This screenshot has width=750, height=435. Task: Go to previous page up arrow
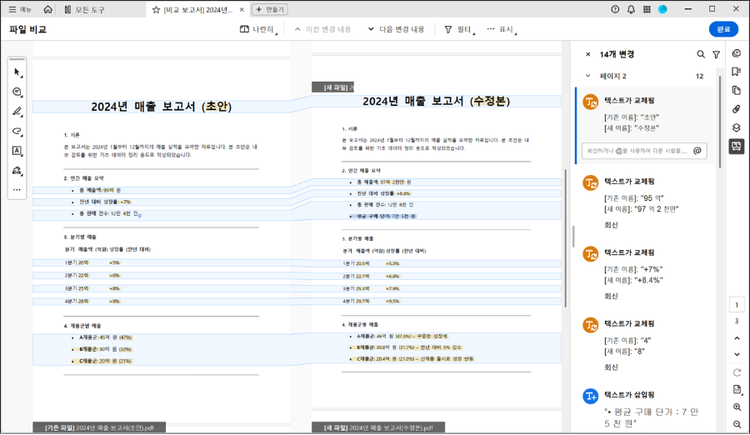point(737,338)
